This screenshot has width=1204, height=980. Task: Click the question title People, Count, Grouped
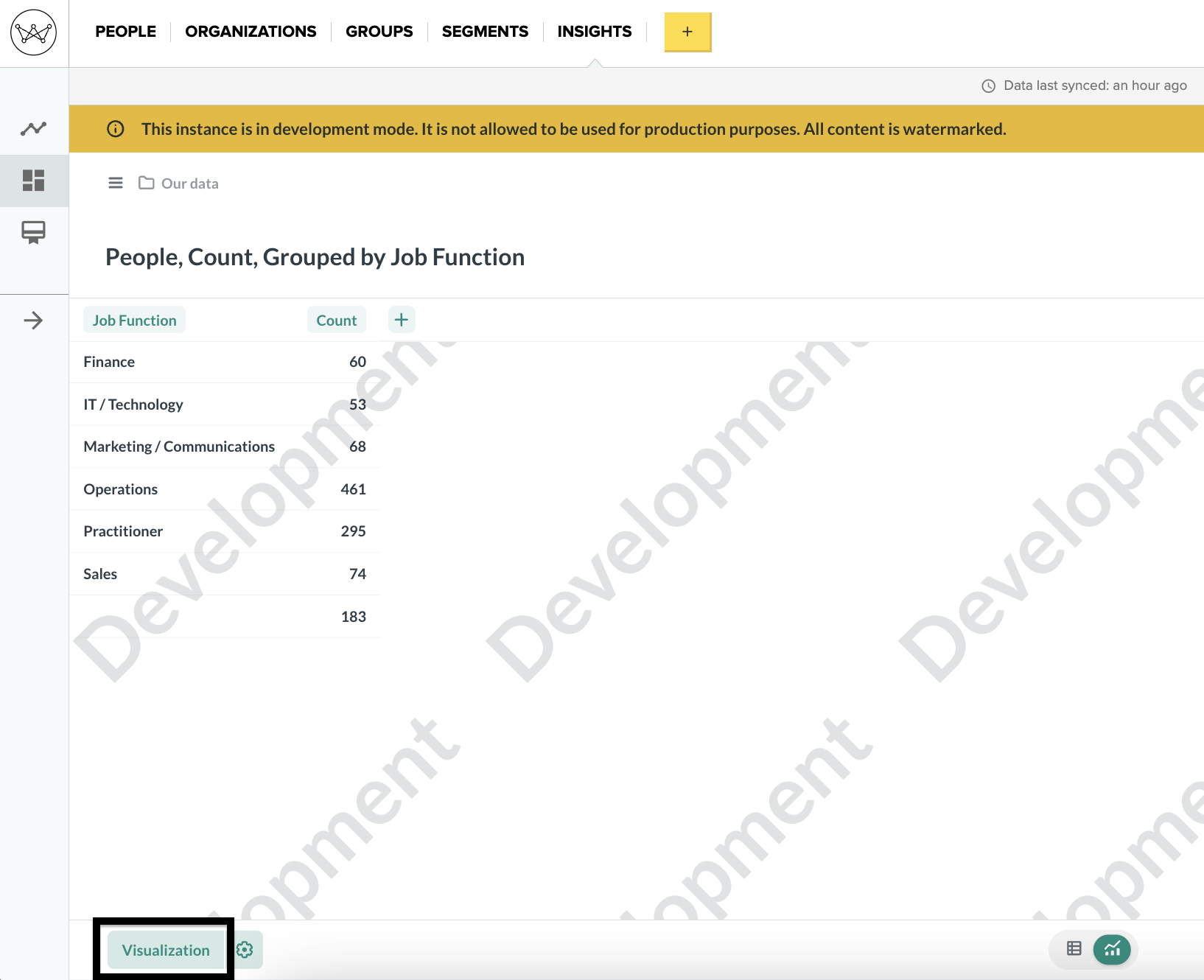tap(315, 257)
